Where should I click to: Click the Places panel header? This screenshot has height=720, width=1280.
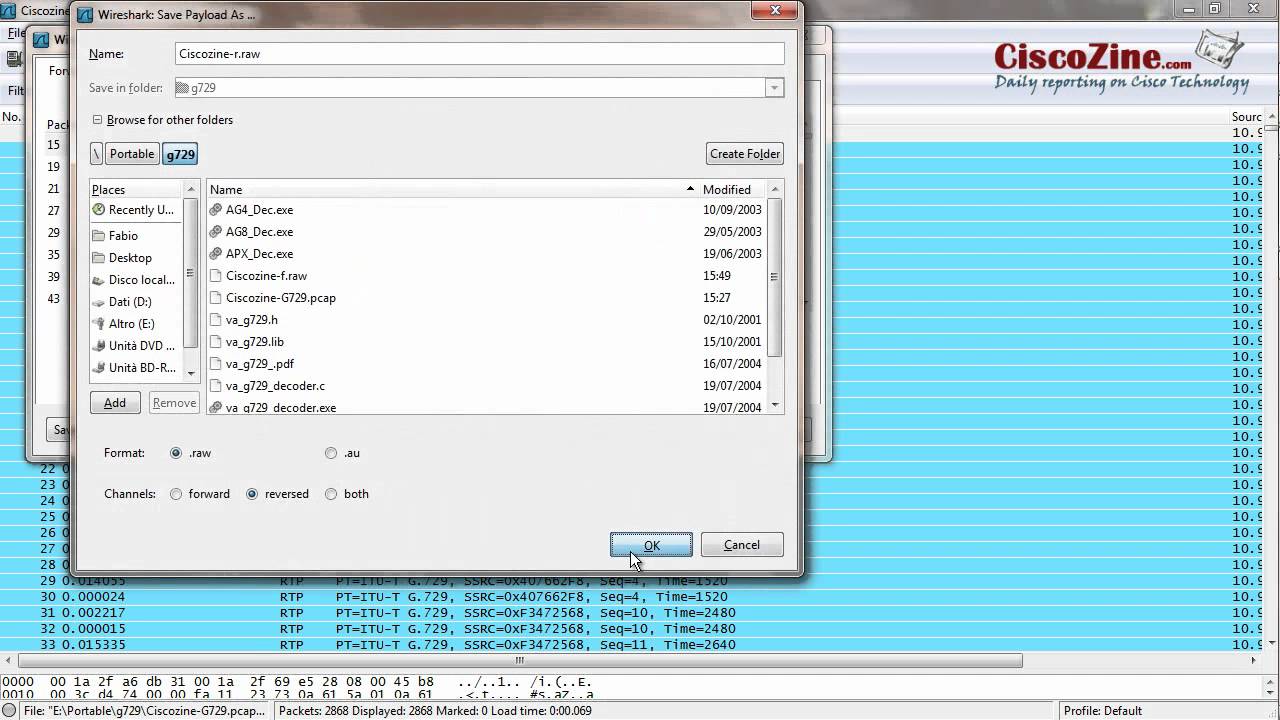tap(136, 189)
